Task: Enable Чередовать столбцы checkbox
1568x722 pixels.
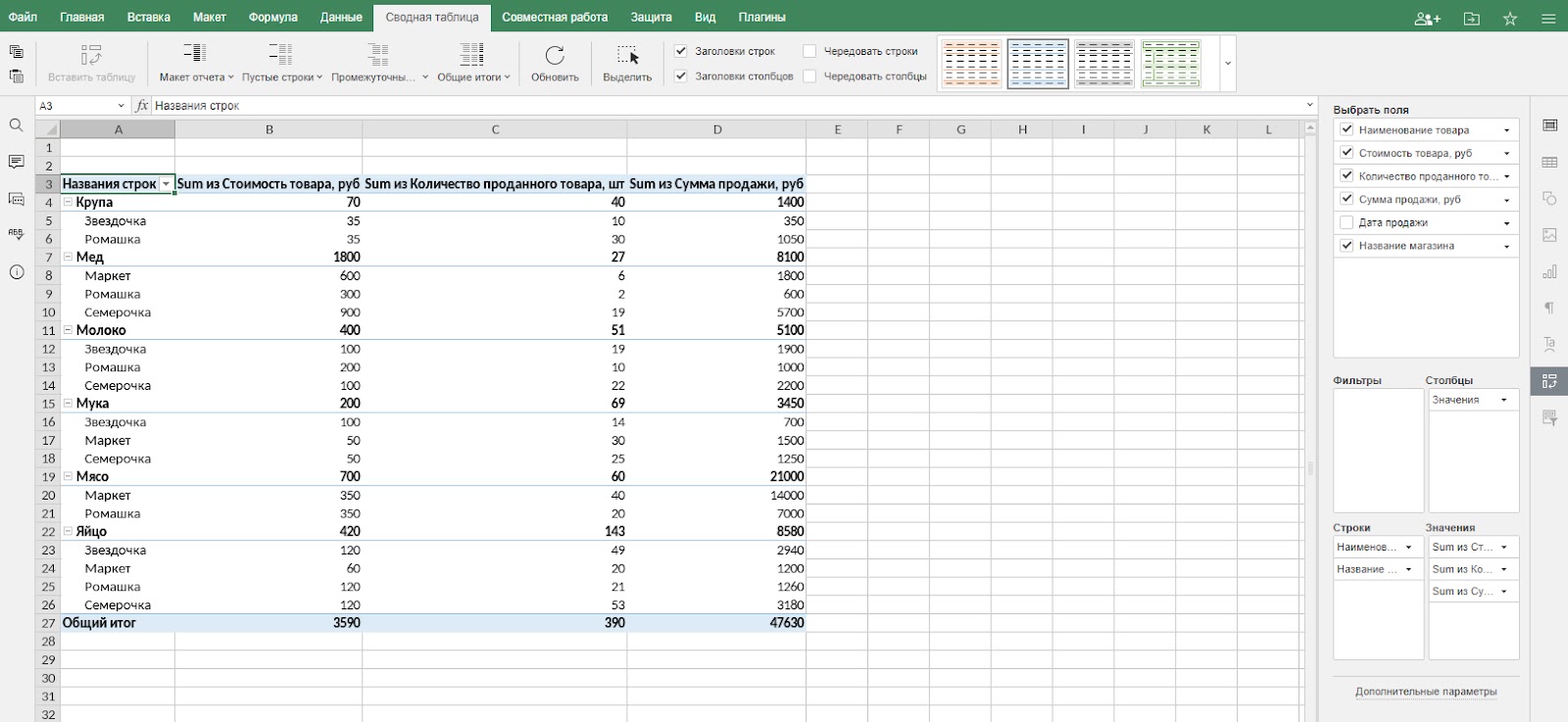Action: pos(809,75)
